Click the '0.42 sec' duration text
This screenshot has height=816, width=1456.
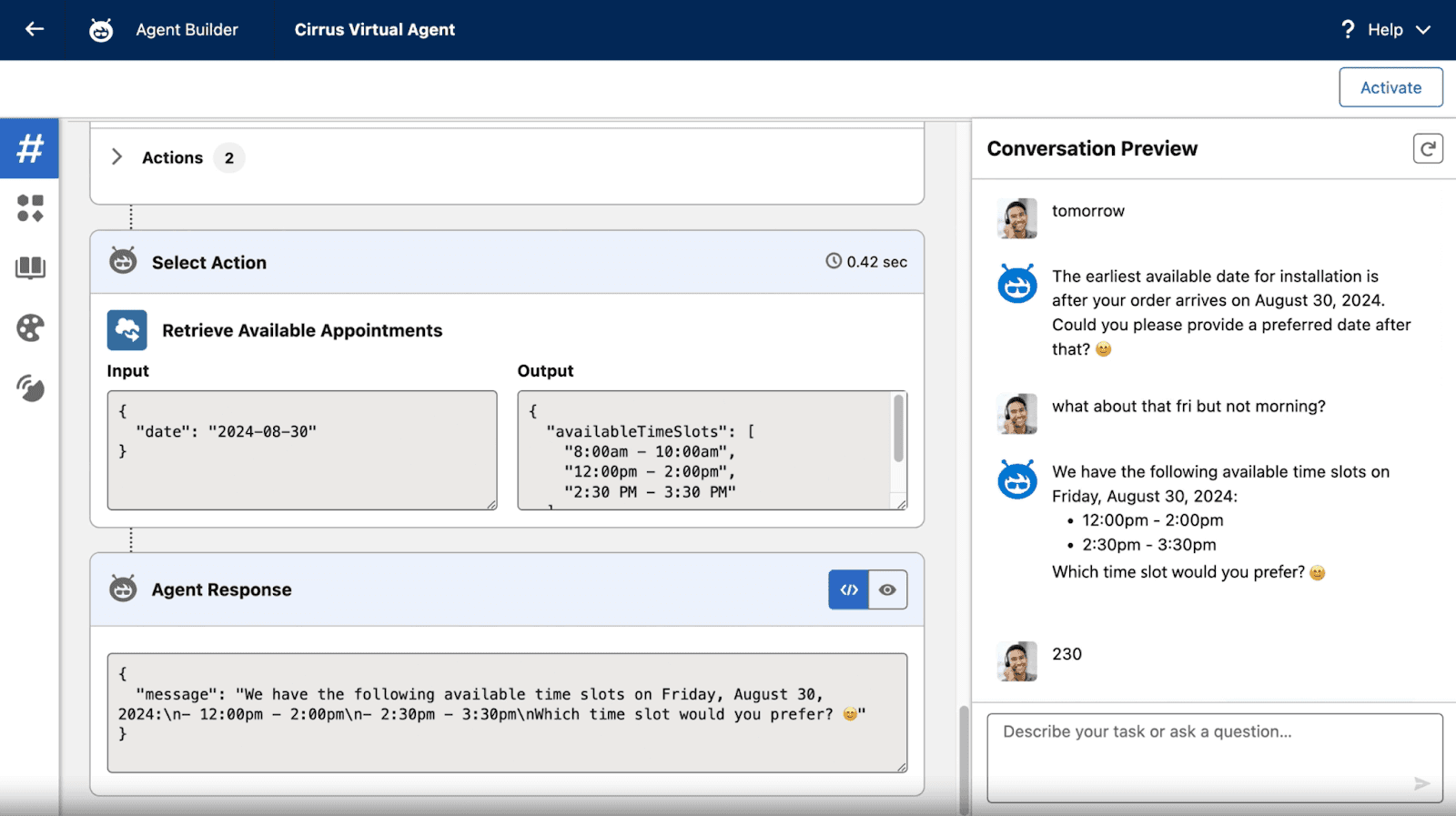point(877,262)
